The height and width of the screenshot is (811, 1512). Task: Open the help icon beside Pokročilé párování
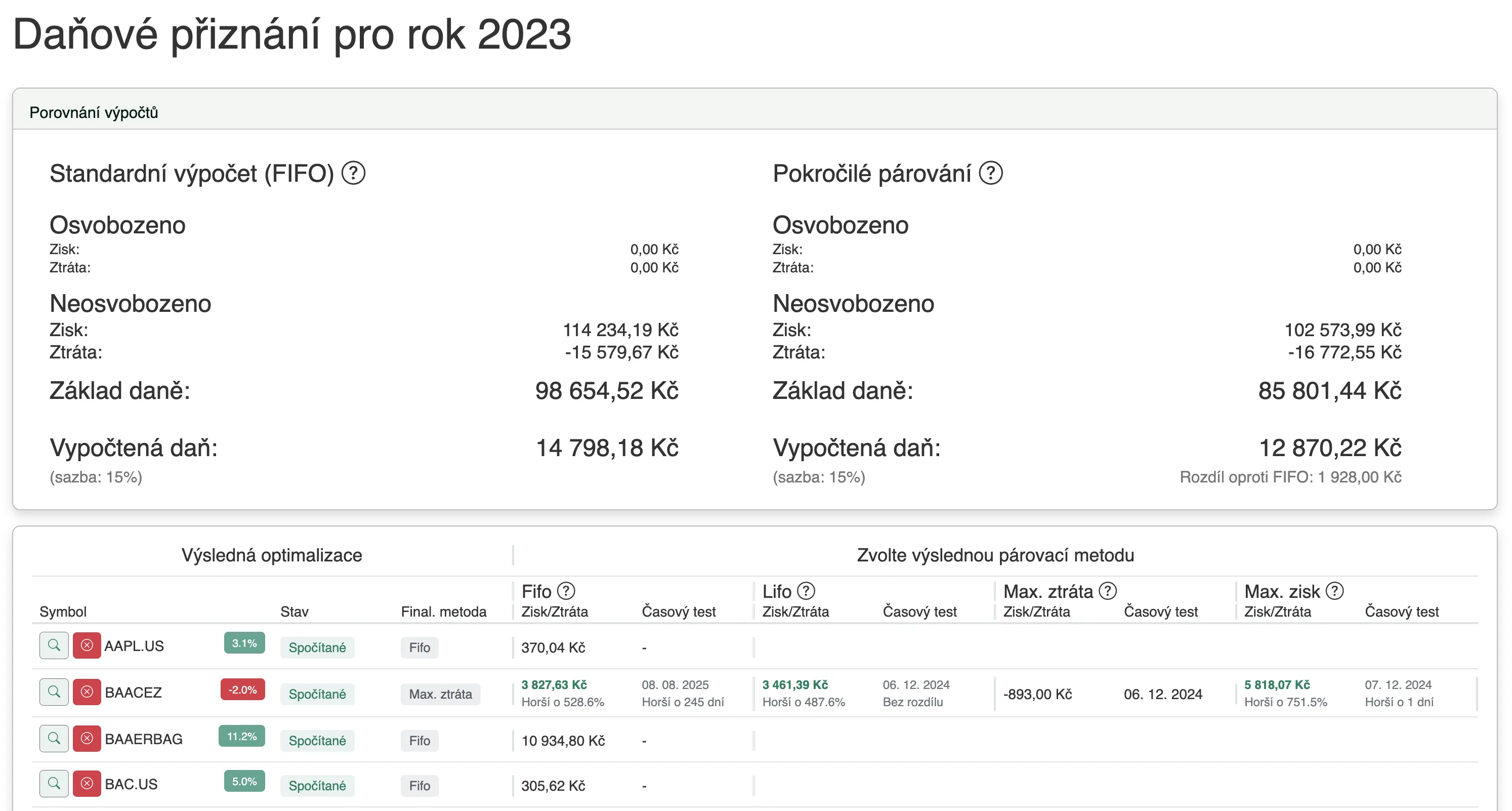[991, 173]
